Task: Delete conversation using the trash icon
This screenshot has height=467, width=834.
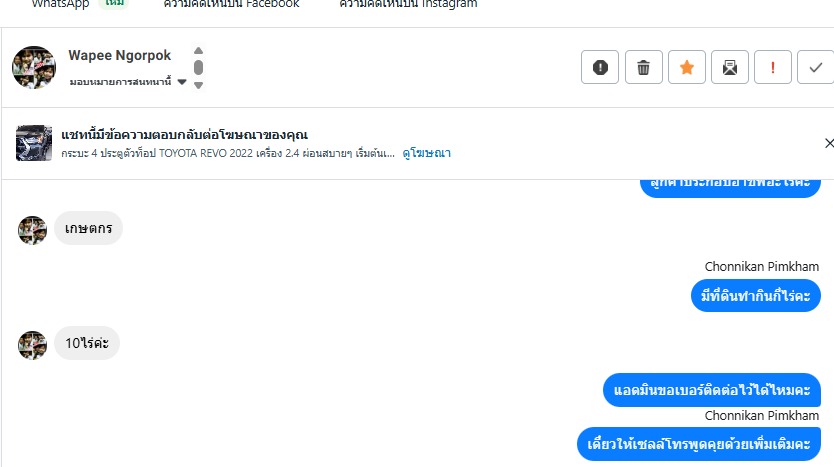Action: [644, 67]
